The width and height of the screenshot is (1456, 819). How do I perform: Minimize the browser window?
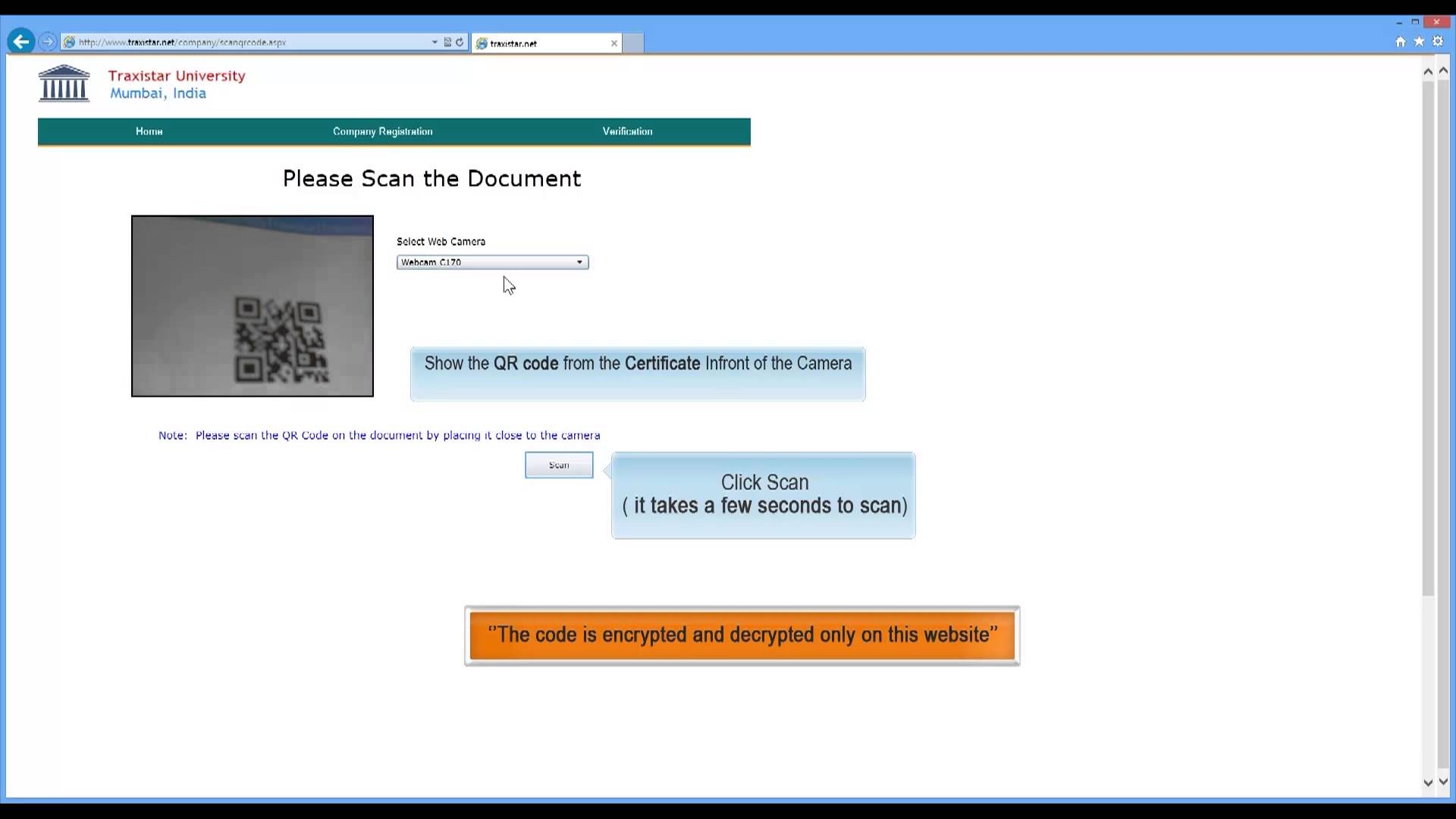click(x=1399, y=22)
